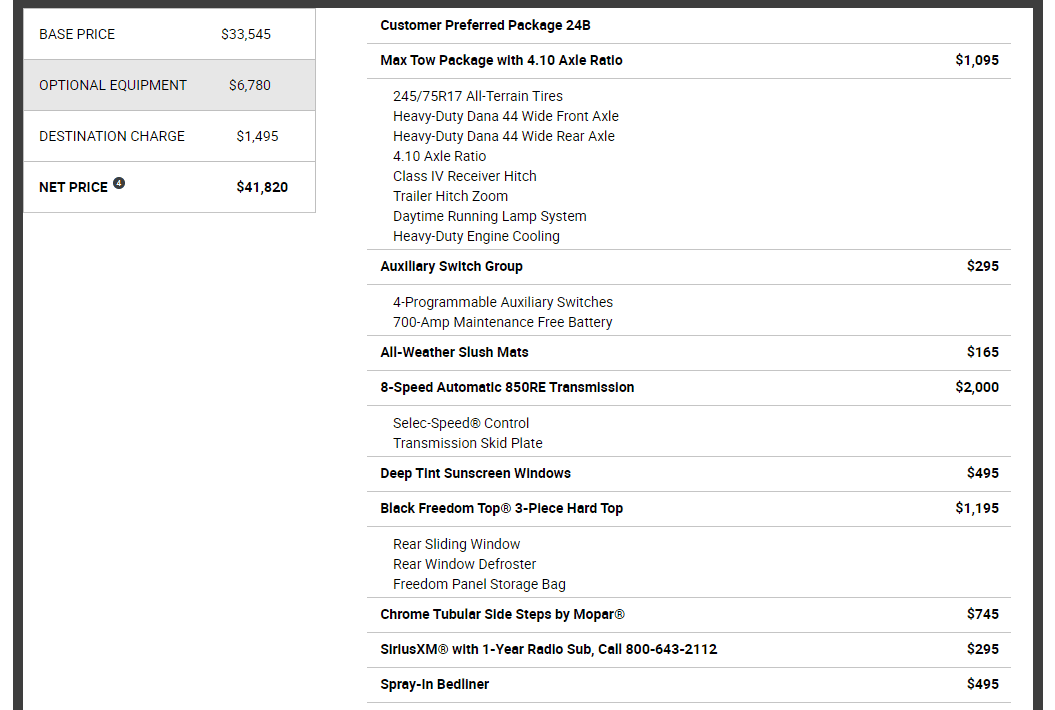Click Trailer Hitch Zoom line
The width and height of the screenshot is (1055, 710).
[x=450, y=197]
